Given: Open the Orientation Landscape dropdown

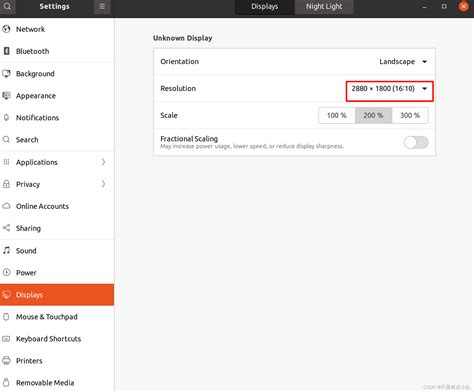Looking at the screenshot, I should (x=403, y=62).
